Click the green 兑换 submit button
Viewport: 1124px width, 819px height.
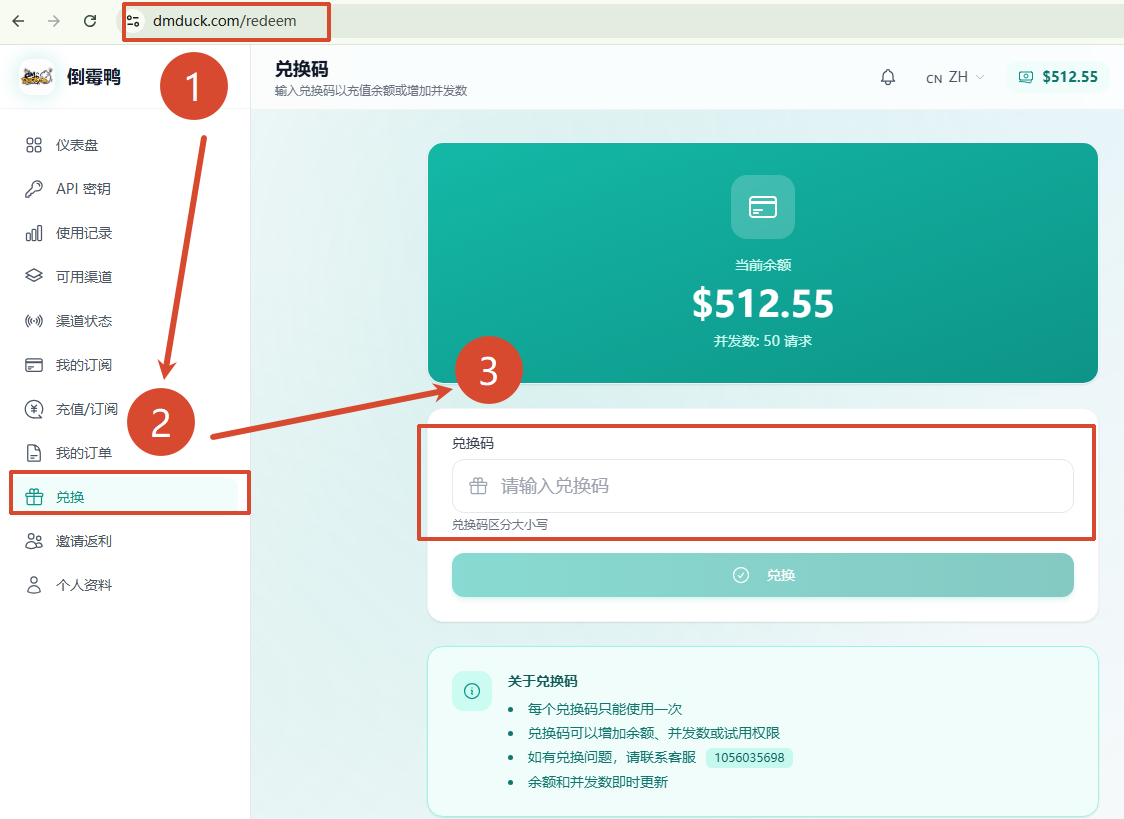pyautogui.click(x=763, y=575)
